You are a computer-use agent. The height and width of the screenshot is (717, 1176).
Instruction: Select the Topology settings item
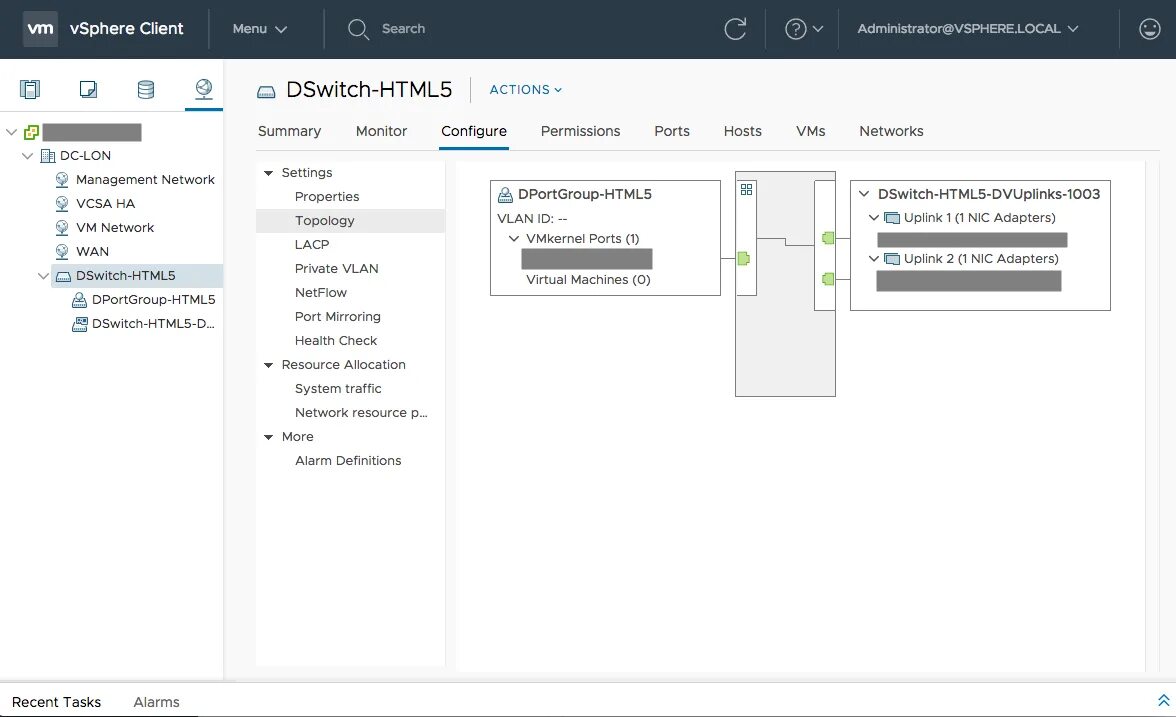click(350, 220)
